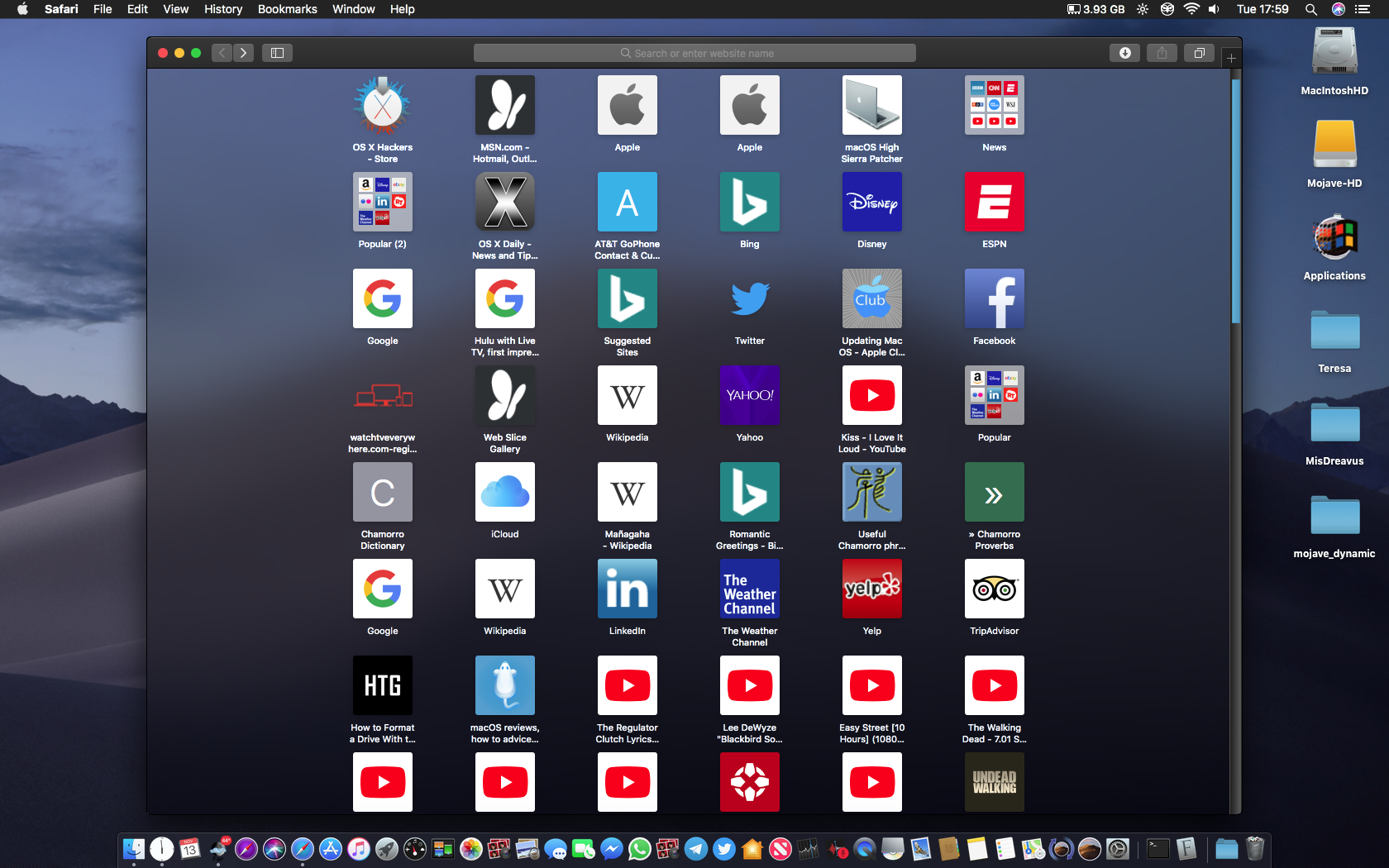Open the ESPN favorite
This screenshot has width=1389, height=868.
[x=995, y=202]
